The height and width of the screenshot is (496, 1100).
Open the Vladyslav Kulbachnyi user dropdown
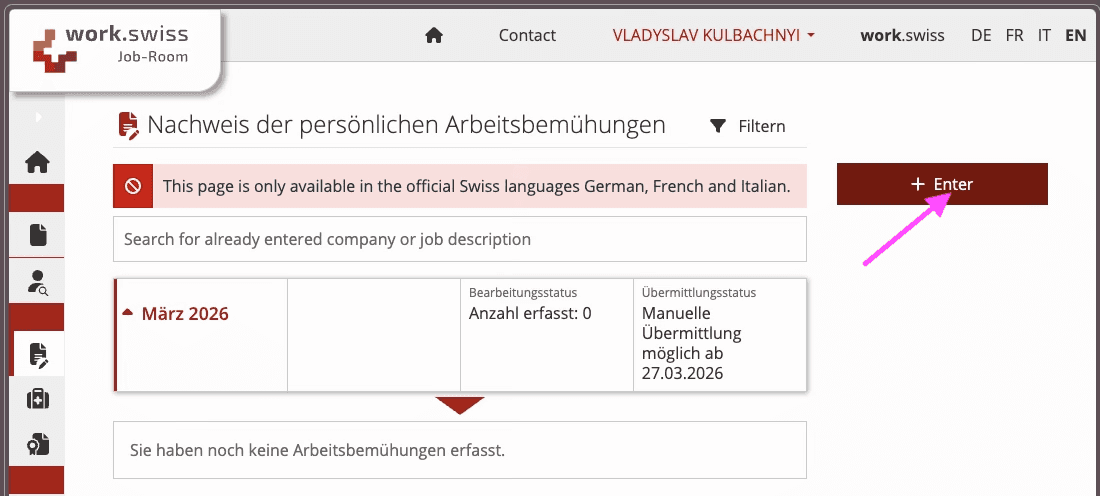(x=713, y=35)
